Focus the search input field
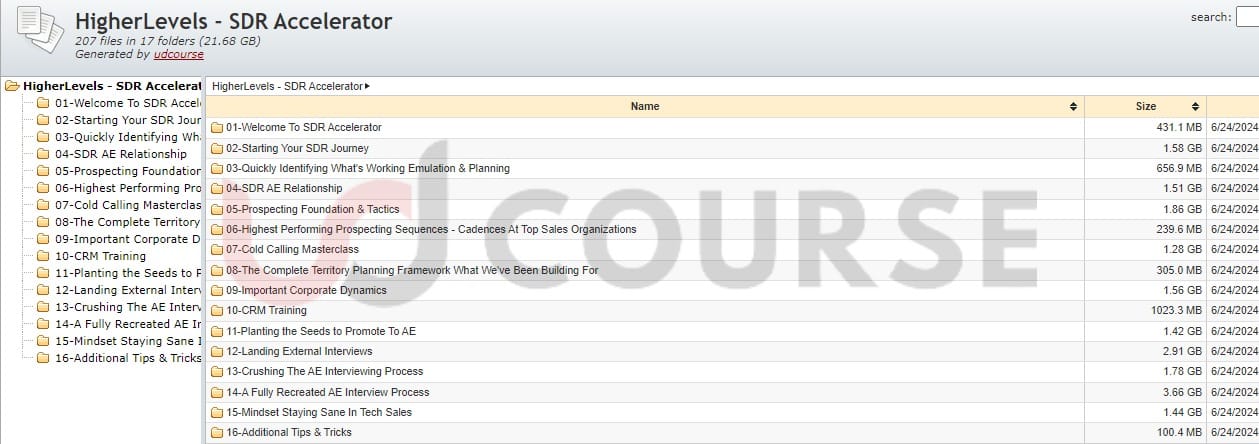The image size is (1259, 444). coord(1247,18)
